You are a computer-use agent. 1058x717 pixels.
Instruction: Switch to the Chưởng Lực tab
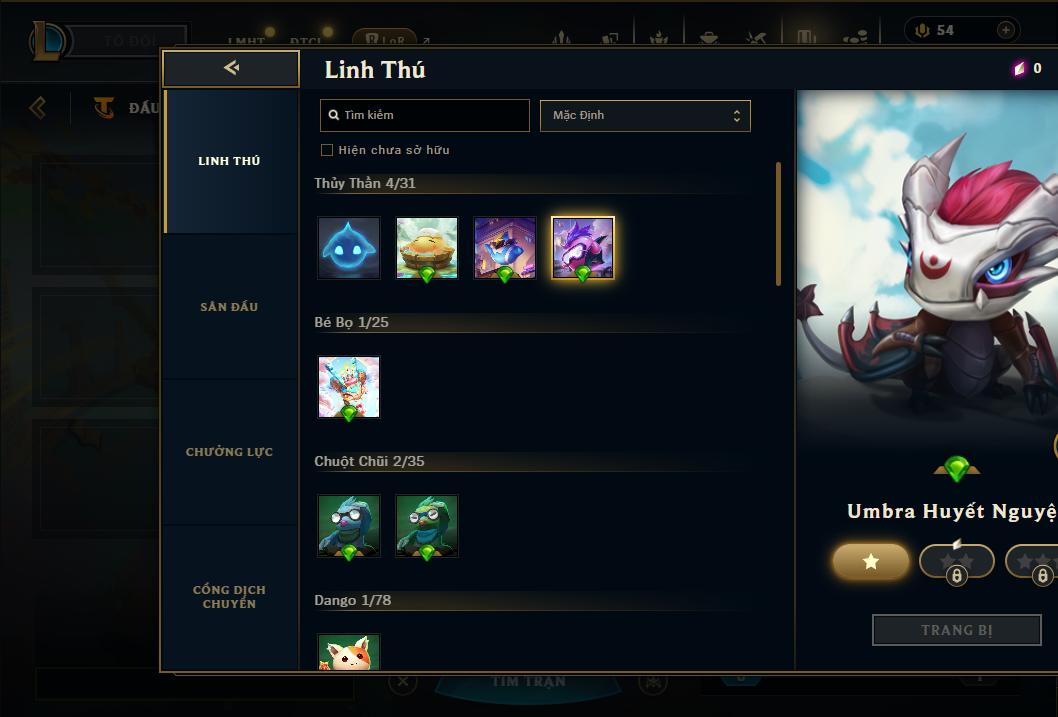tap(229, 452)
